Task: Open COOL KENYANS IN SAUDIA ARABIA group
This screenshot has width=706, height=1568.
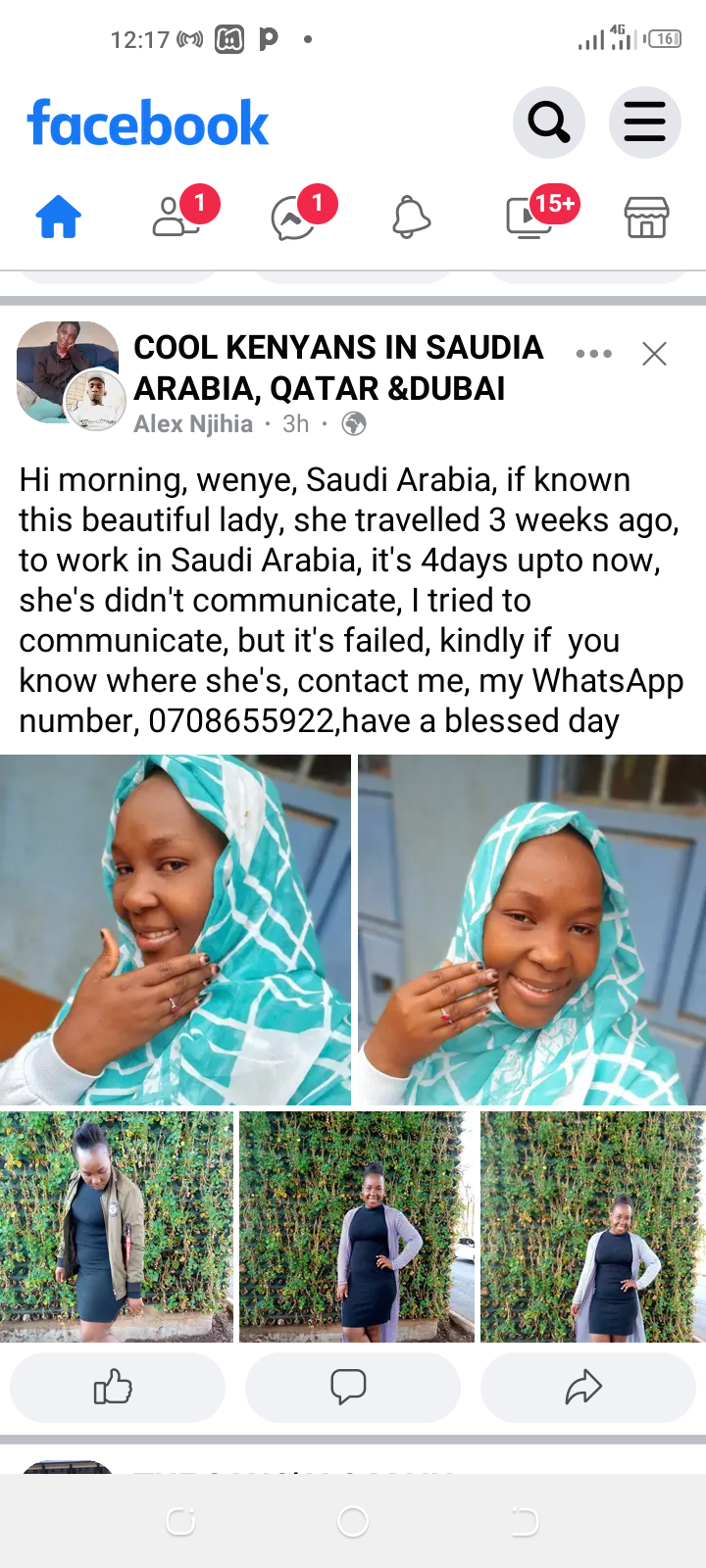Action: coord(338,367)
